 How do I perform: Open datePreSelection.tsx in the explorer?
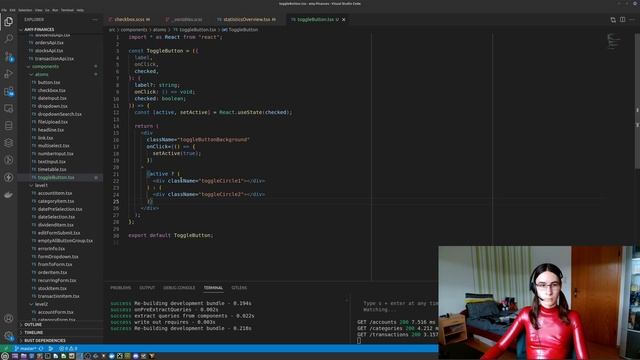[x=60, y=209]
